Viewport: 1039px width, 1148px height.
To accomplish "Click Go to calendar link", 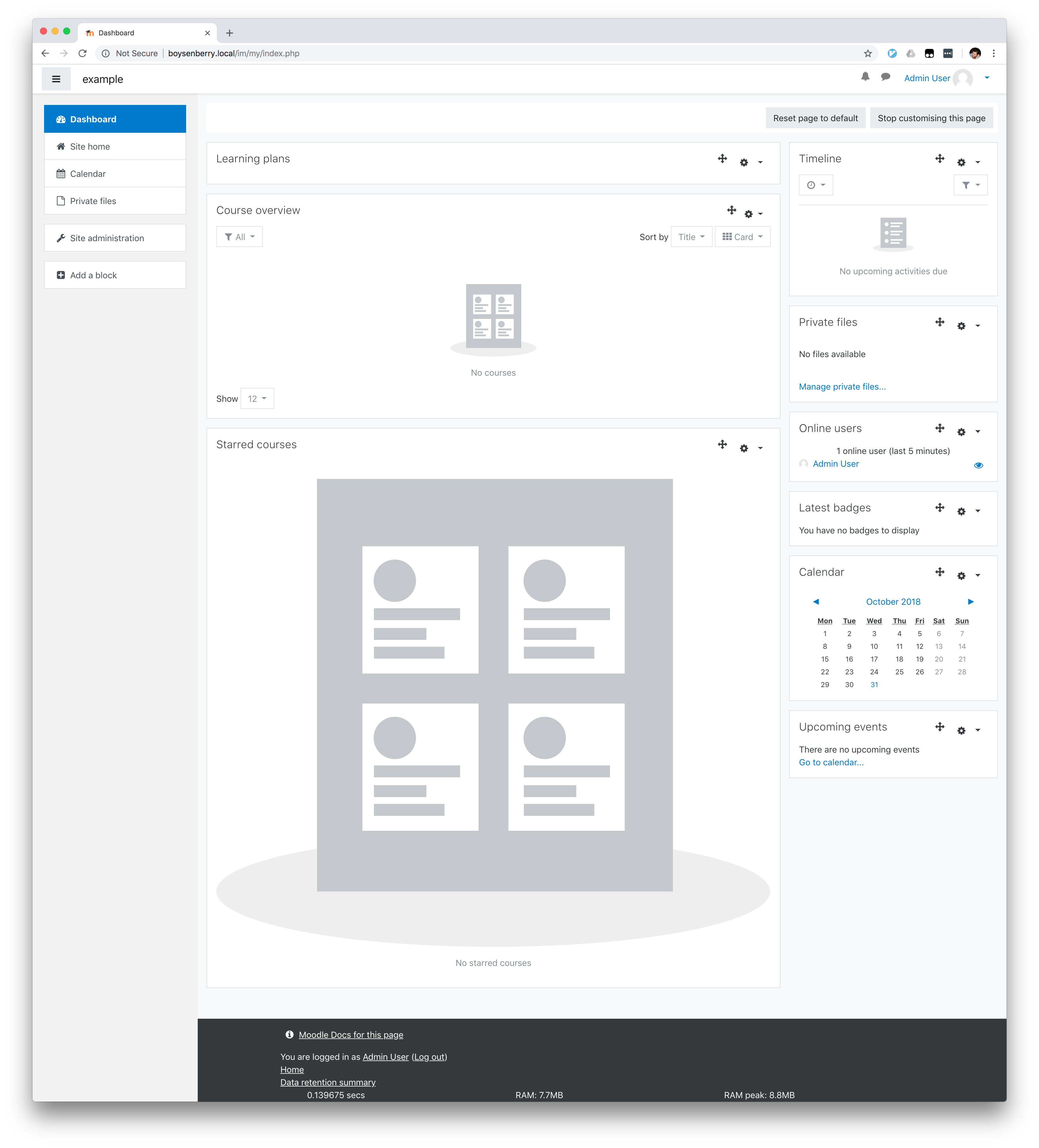I will 831,762.
